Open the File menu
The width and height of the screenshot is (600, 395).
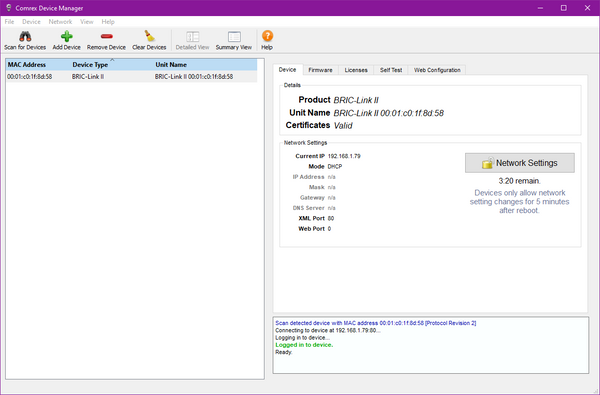coord(9,22)
